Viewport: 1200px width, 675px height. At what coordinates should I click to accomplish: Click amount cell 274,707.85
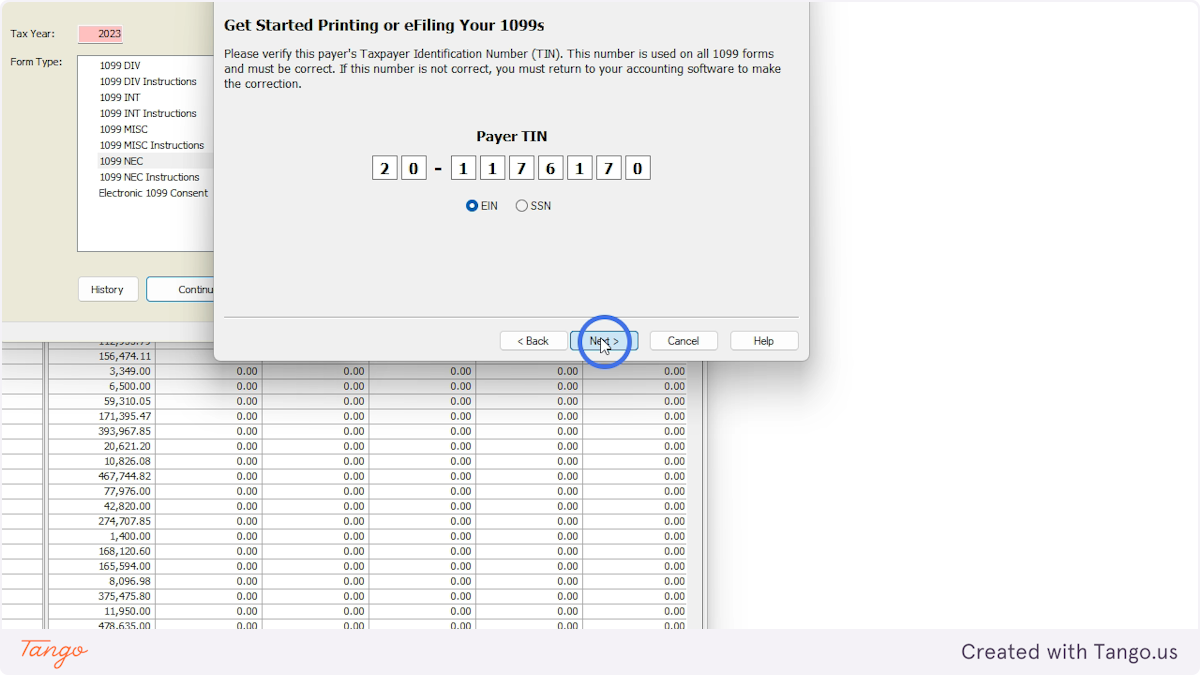[101, 521]
